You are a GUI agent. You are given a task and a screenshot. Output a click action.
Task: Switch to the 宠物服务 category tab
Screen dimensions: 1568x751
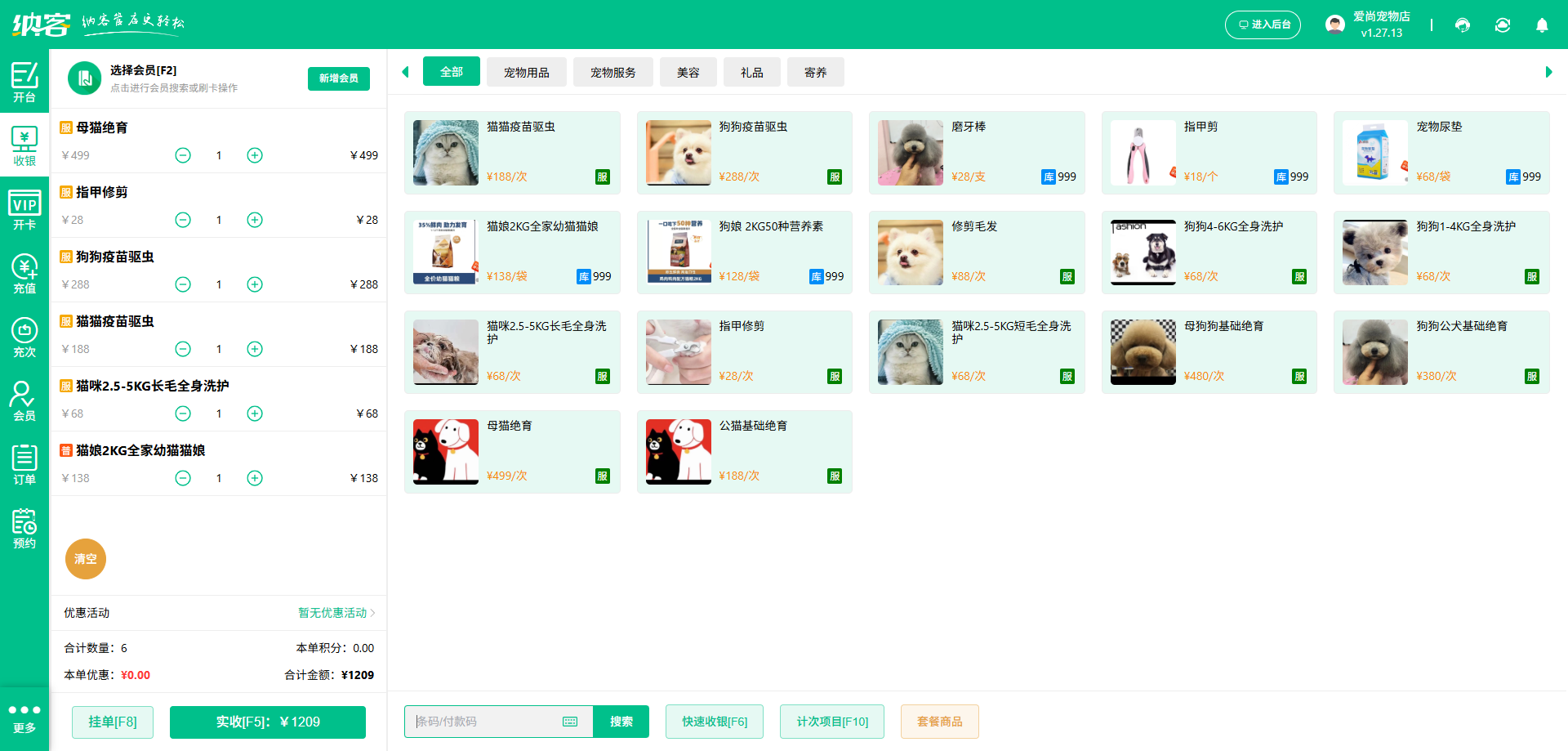point(613,72)
